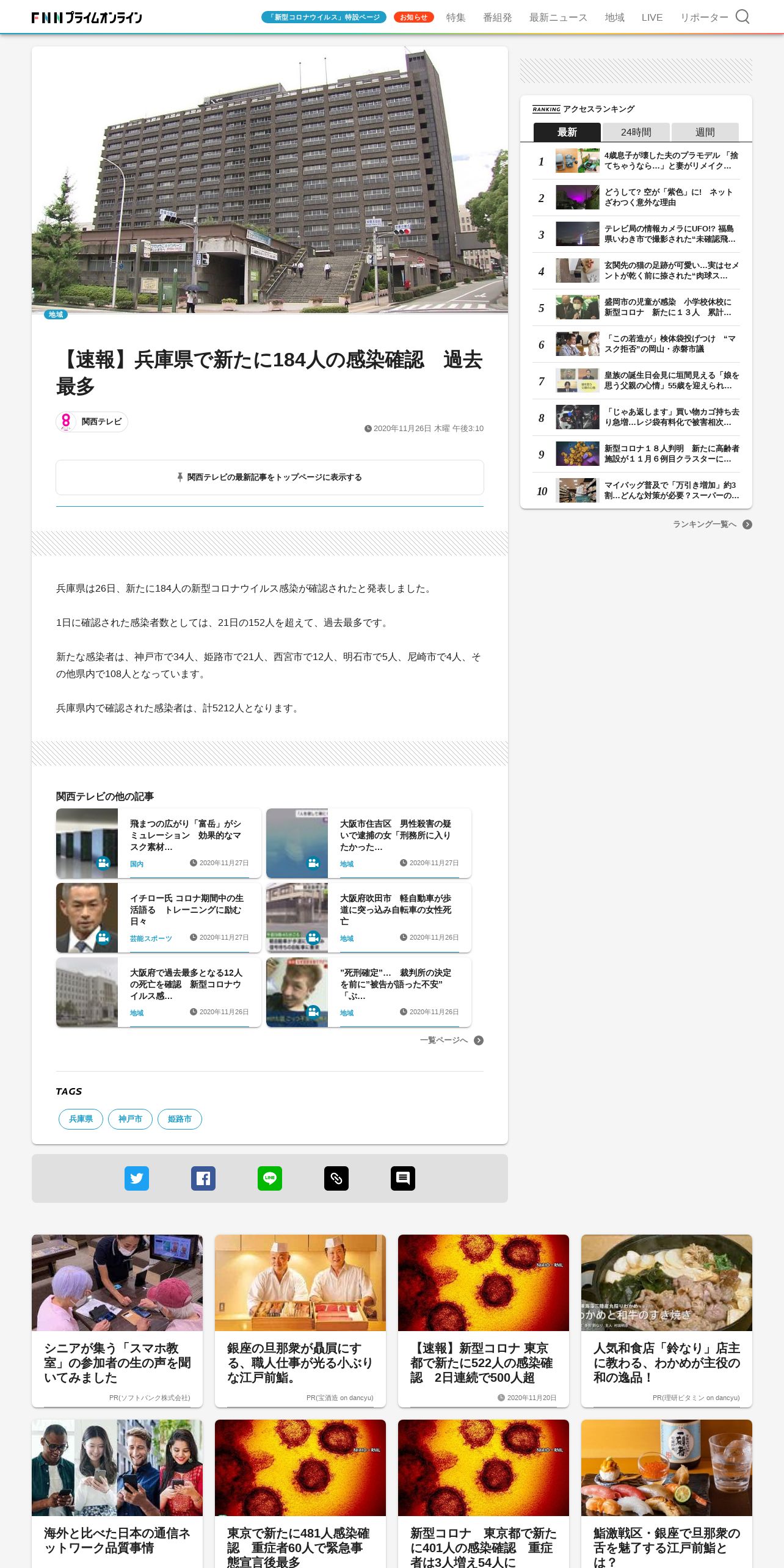Pin 関西テレビ latest articles to top page

(270, 477)
